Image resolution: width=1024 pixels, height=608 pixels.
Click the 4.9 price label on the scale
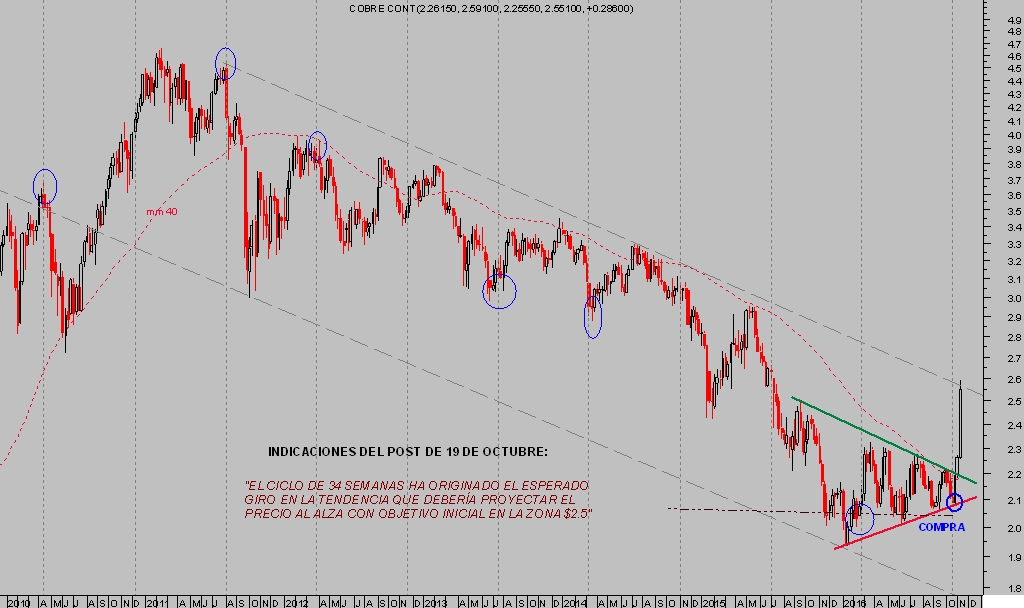point(1014,18)
